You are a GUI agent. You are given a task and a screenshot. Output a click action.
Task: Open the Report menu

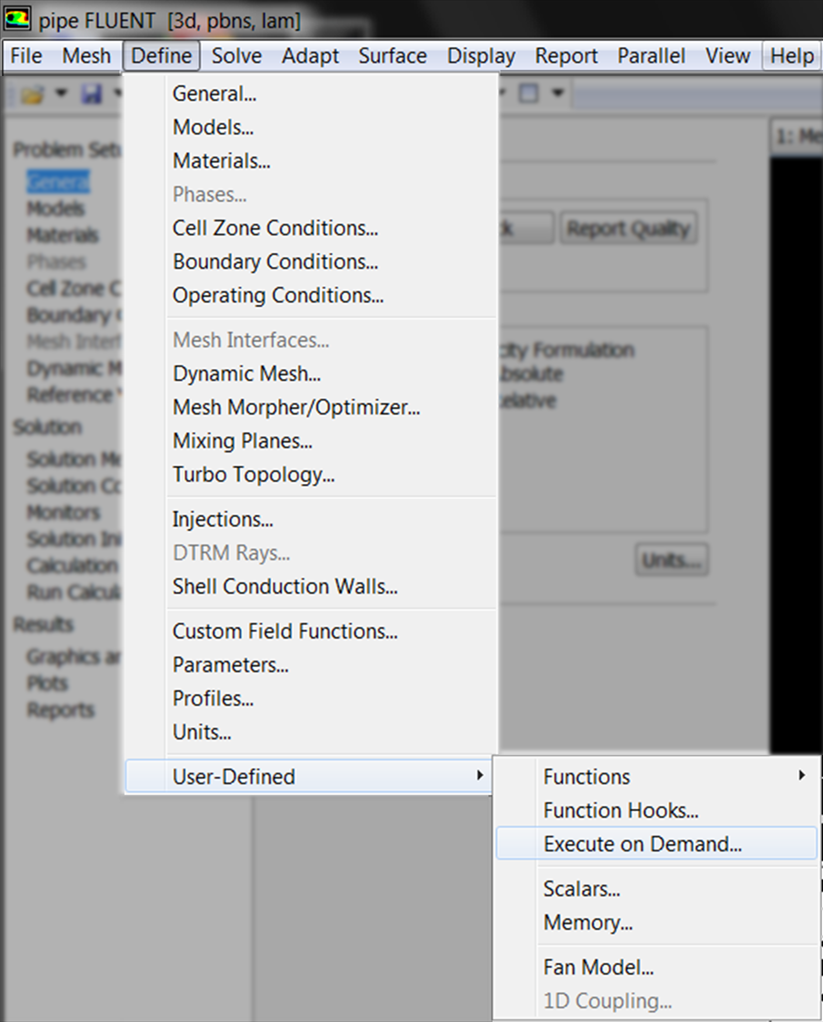566,56
